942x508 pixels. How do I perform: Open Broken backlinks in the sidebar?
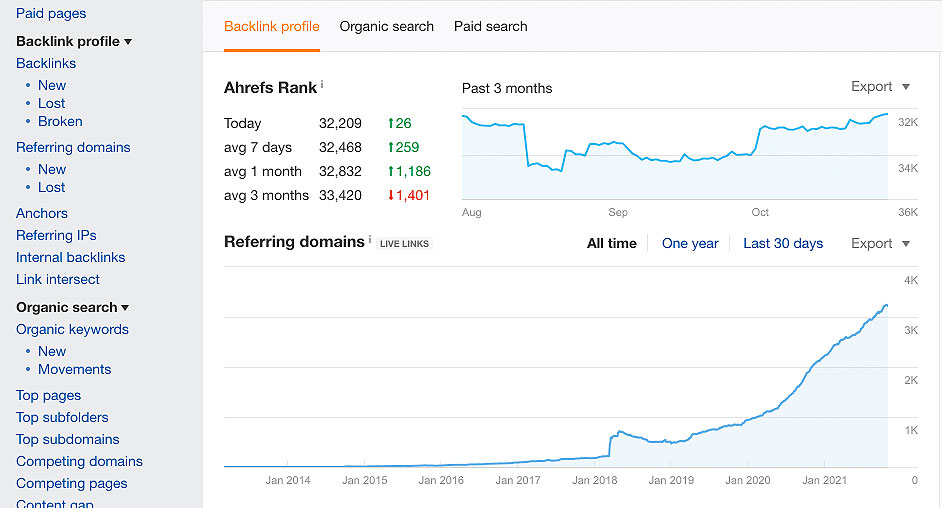[x=60, y=121]
